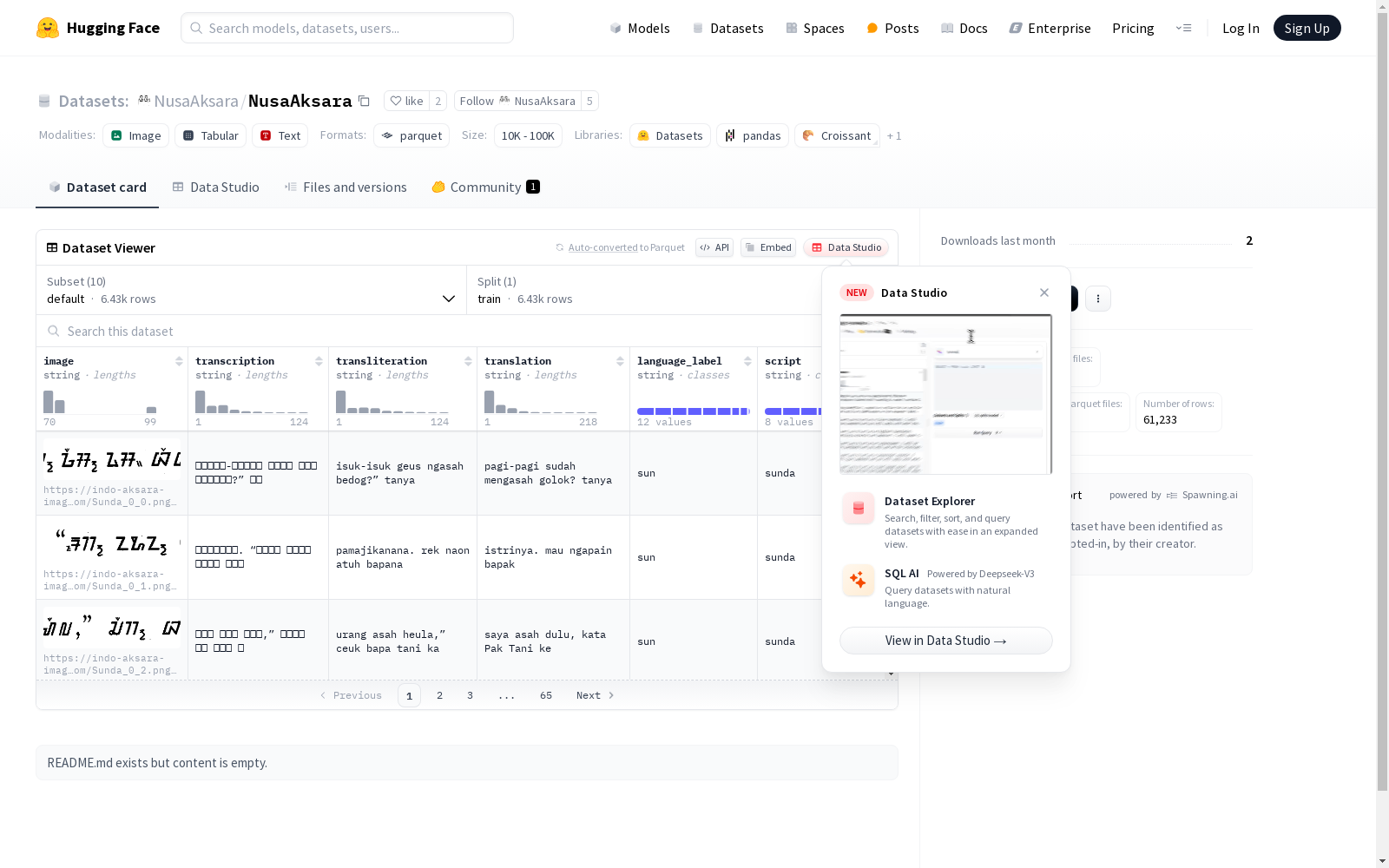Image resolution: width=1389 pixels, height=868 pixels.
Task: Open the Models page in the top navigation
Action: coord(640,28)
